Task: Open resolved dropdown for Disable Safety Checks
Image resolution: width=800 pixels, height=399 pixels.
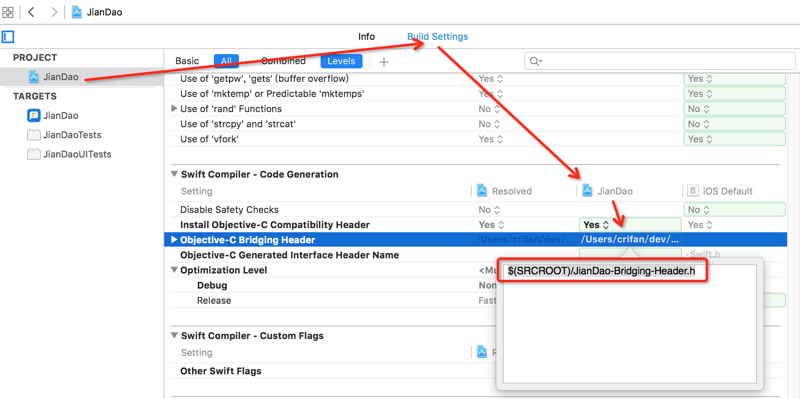Action: click(x=490, y=210)
